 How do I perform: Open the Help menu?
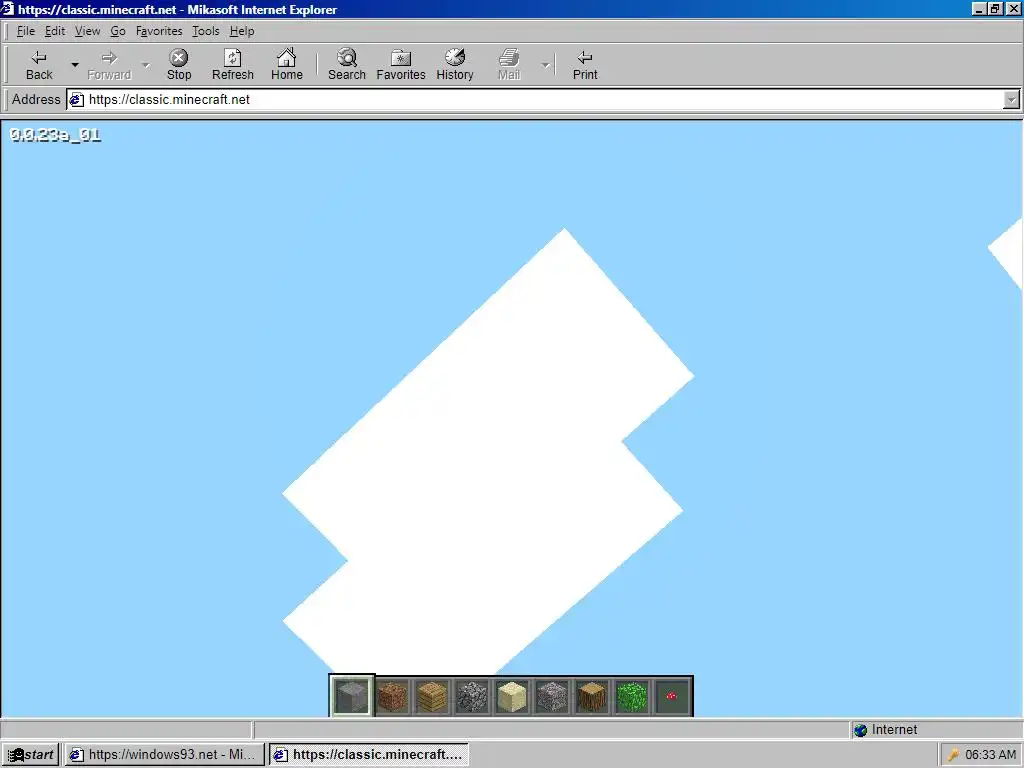pyautogui.click(x=242, y=31)
